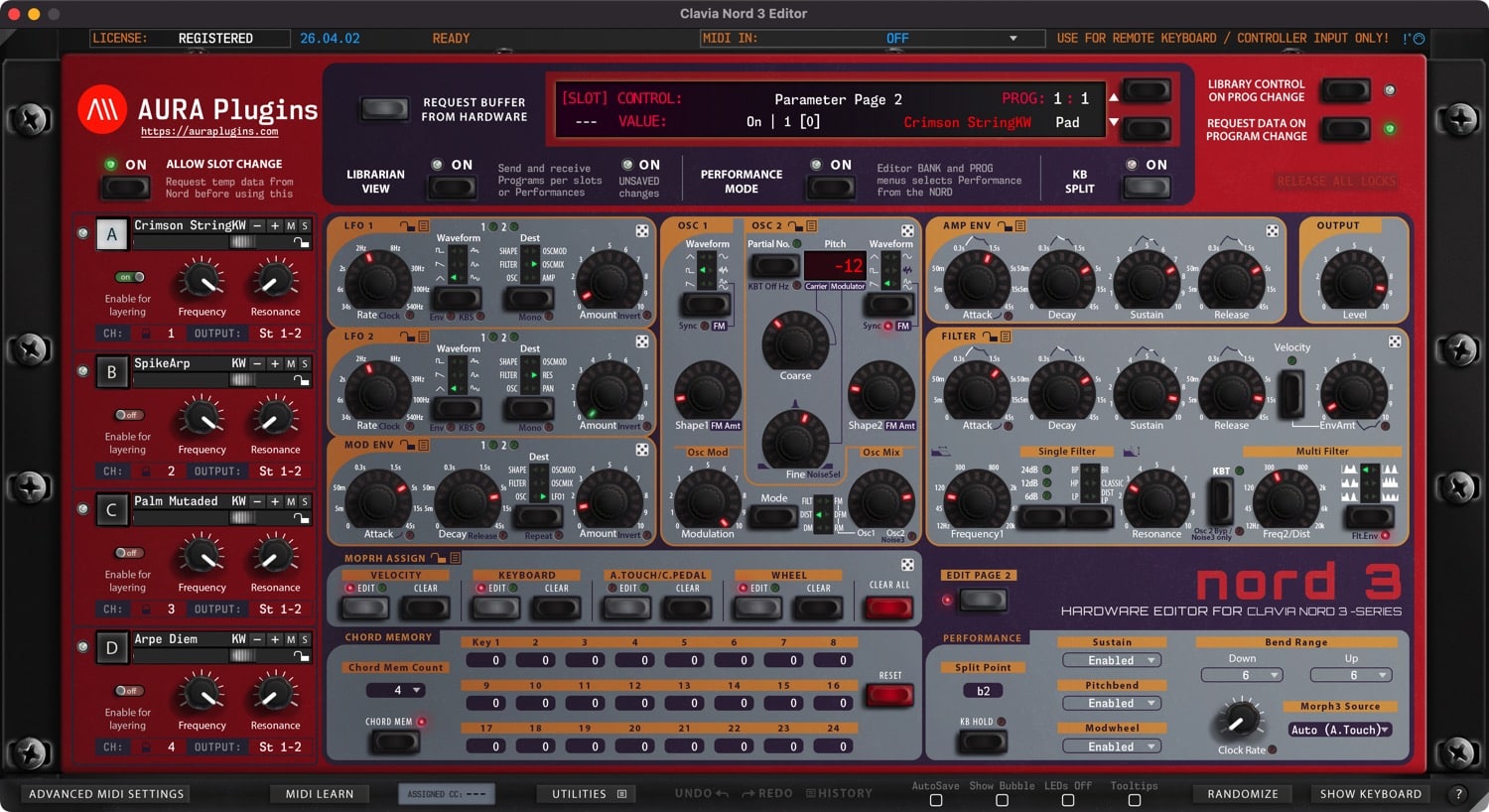Click the ASSIGNED CC input field
The image size is (1489, 812).
[447, 793]
